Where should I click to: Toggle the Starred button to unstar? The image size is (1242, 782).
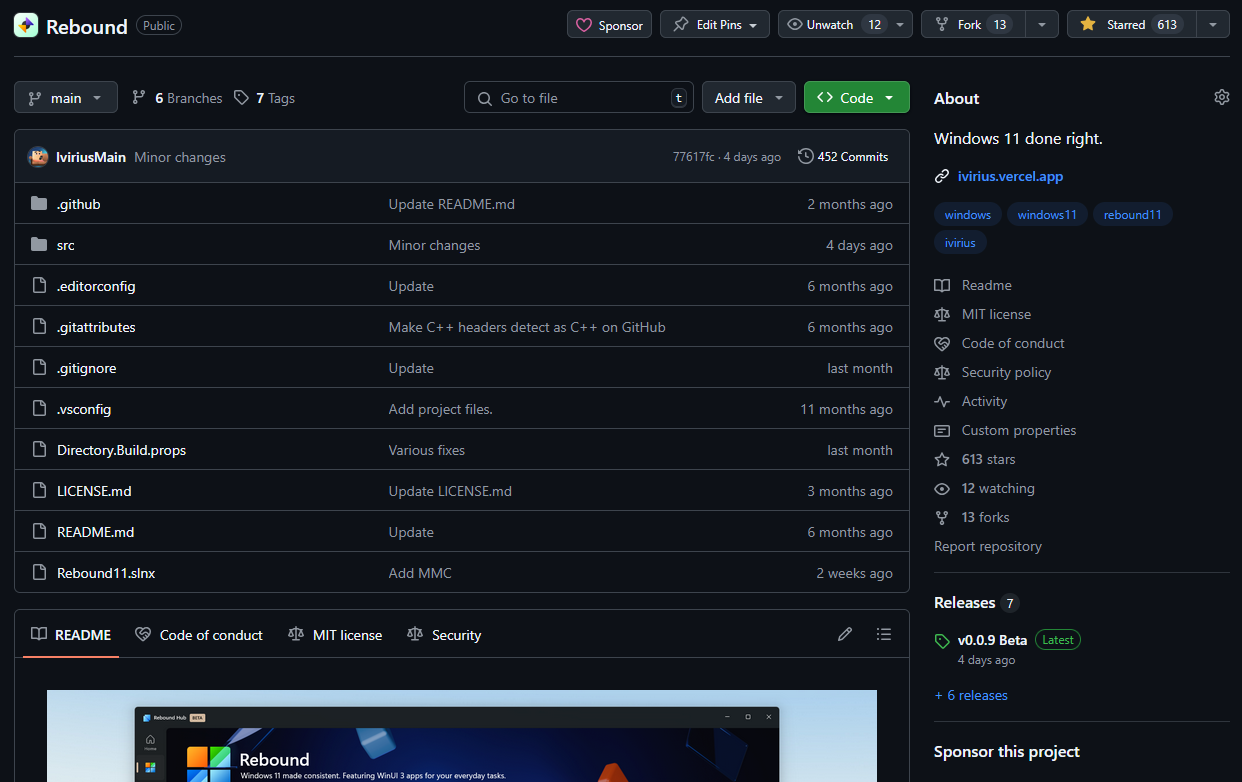click(1131, 24)
